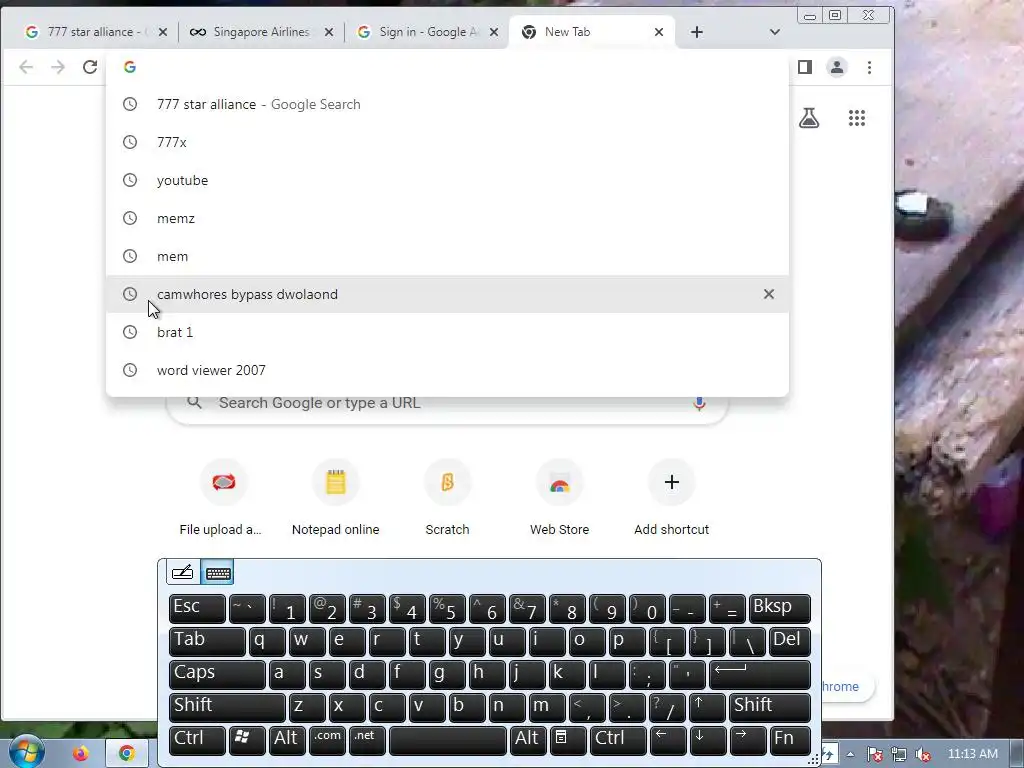The image size is (1024, 768).
Task: Click the Search Google or type a URL box
Action: coord(447,404)
